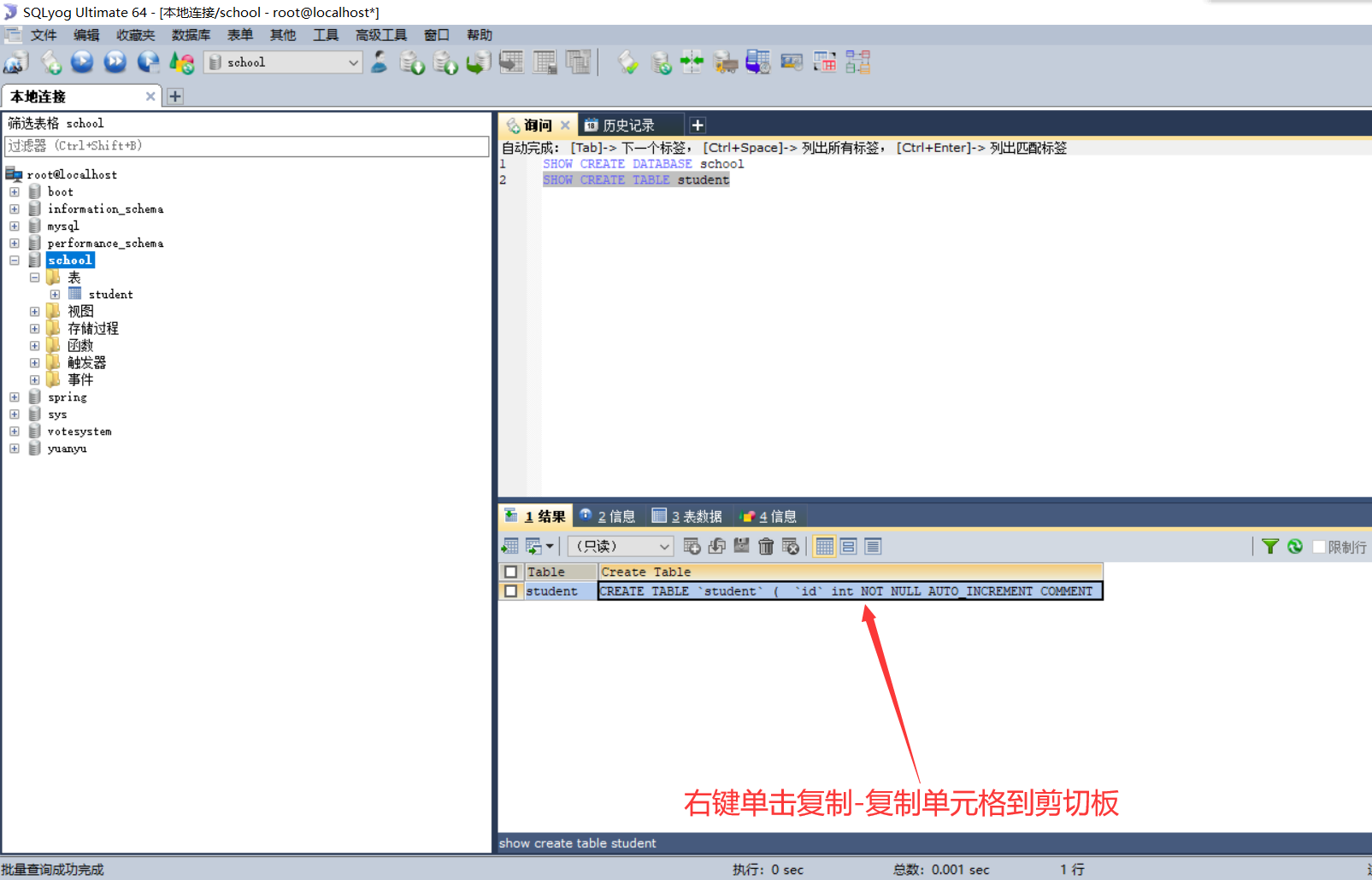
Task: Enable the 限制行 checkbox
Action: pyautogui.click(x=1319, y=547)
